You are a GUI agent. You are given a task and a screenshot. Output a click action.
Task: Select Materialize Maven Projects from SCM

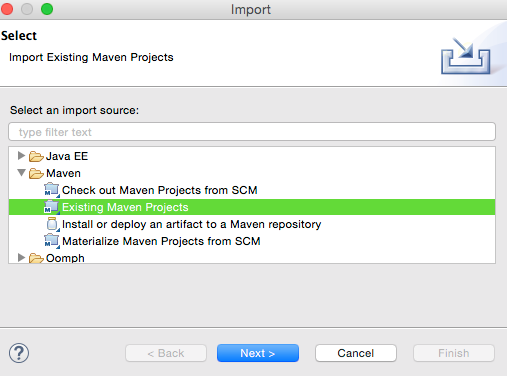pyautogui.click(x=161, y=241)
